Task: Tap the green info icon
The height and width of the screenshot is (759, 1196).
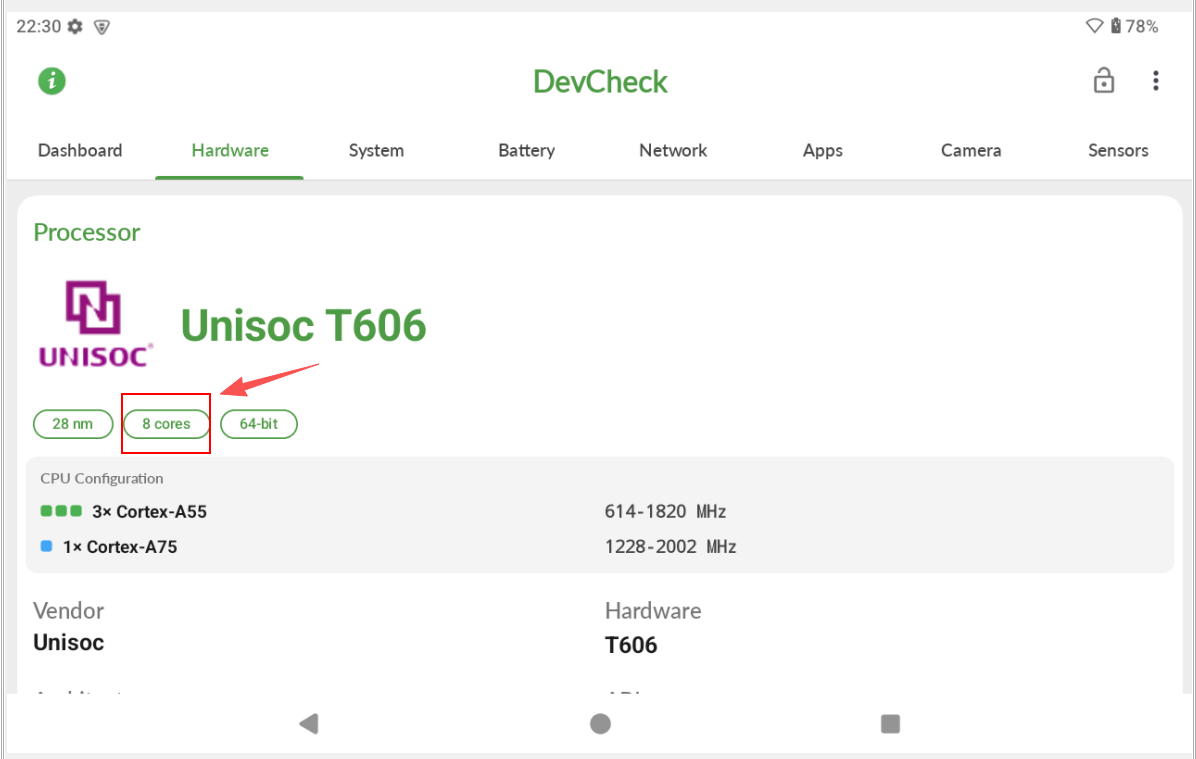Action: pos(52,81)
